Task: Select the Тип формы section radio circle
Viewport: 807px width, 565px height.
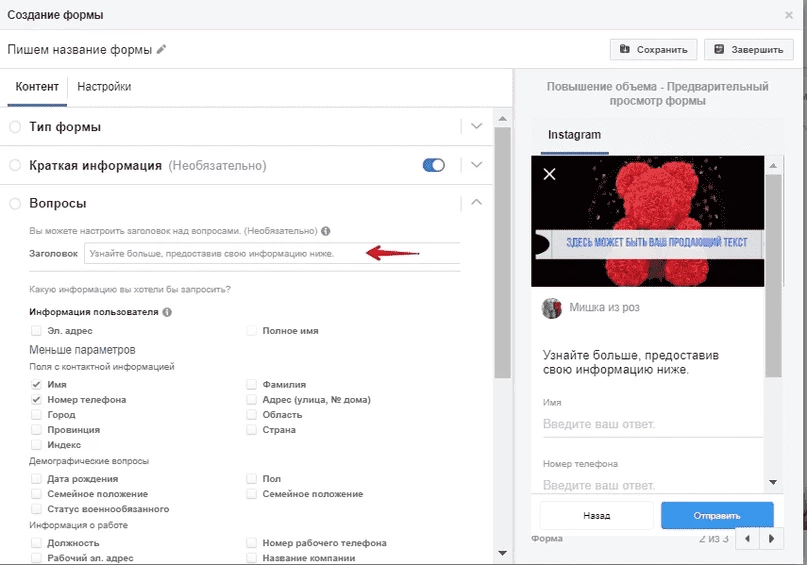Action: tap(15, 127)
